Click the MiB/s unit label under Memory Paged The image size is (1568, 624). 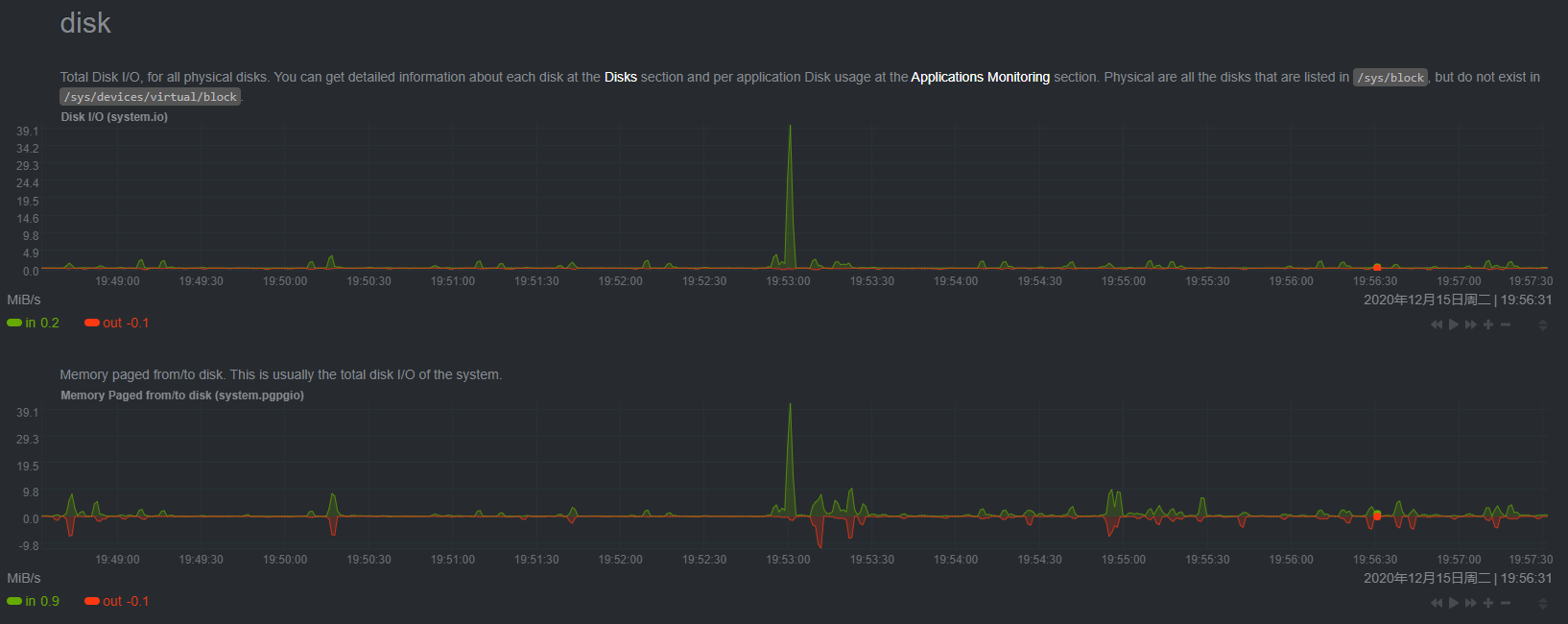point(24,578)
